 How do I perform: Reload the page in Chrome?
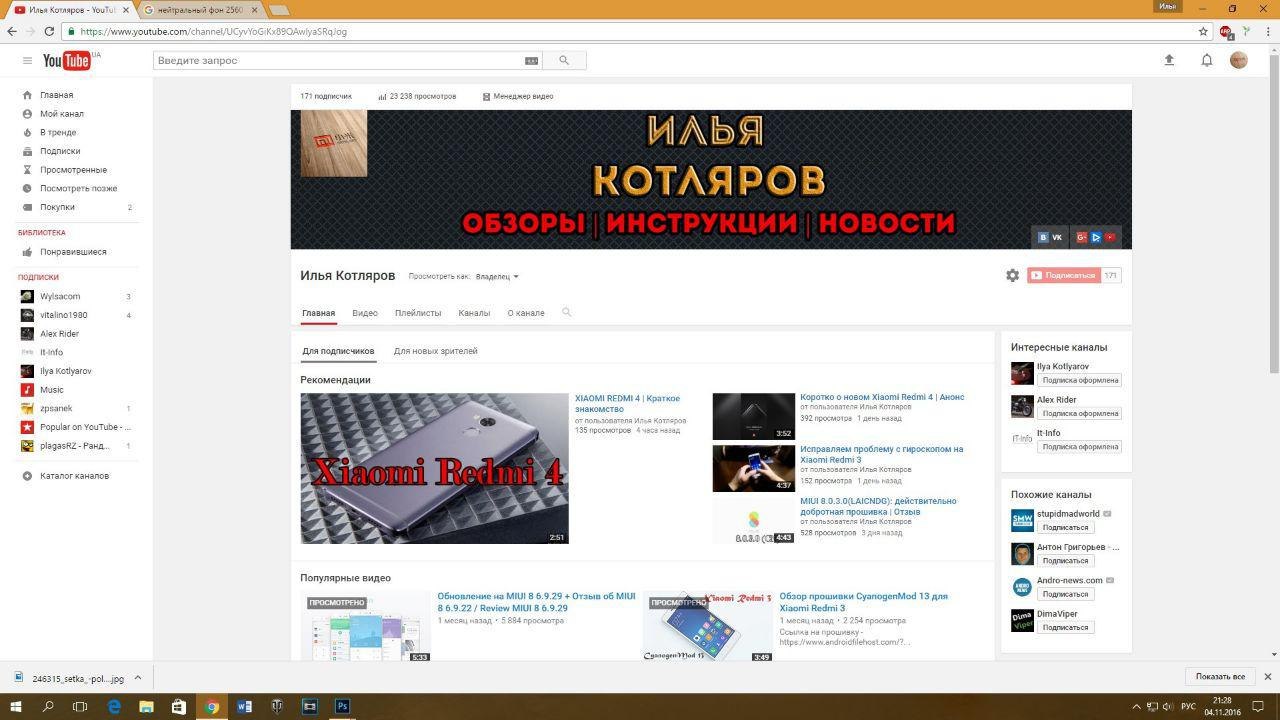click(49, 31)
